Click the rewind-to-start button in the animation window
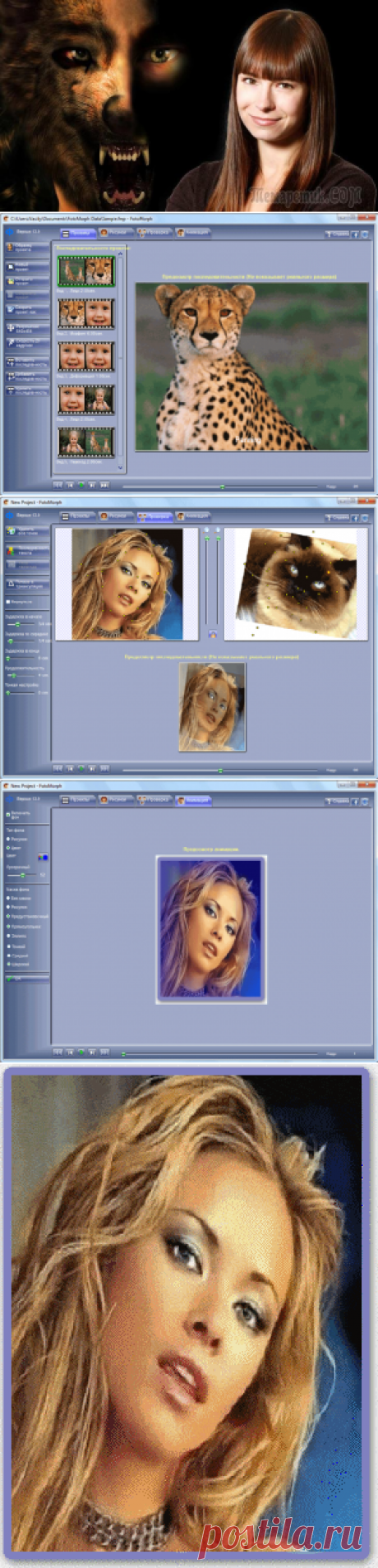This screenshot has height=1568, width=378. tap(58, 1052)
